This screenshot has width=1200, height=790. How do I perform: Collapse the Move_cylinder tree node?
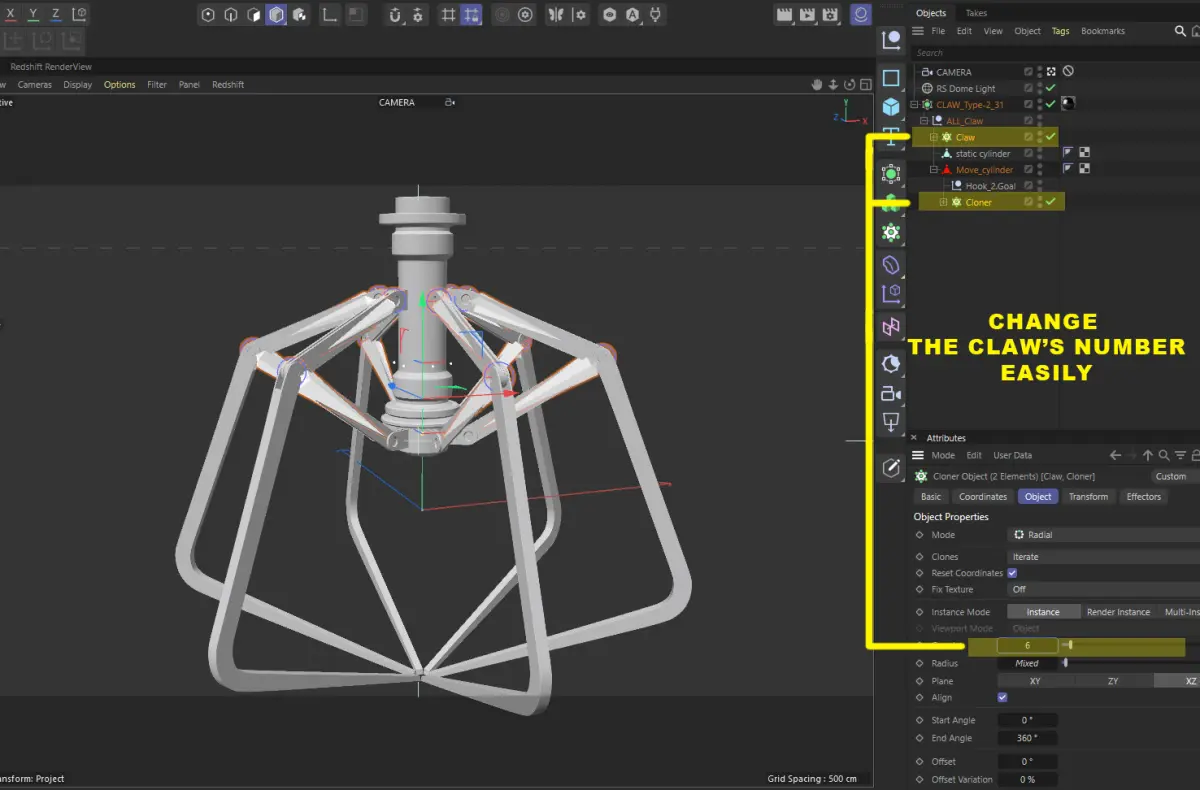(933, 170)
